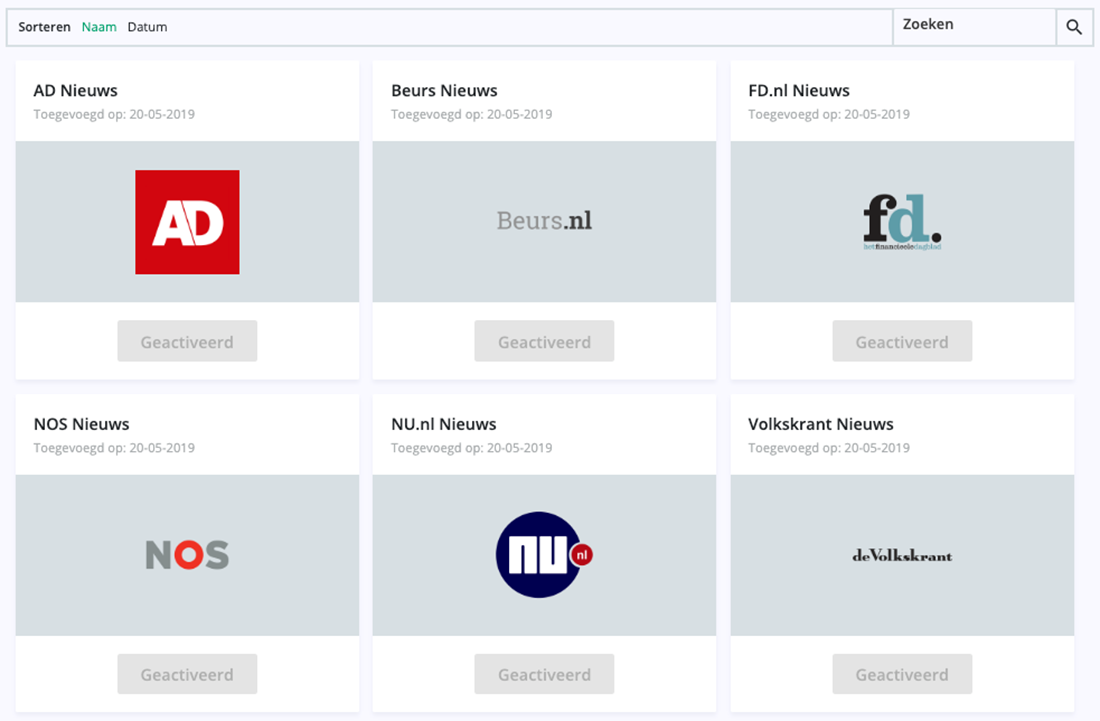Click Geactiveerd for NOS Nieuws
Image resolution: width=1100 pixels, height=721 pixels.
click(187, 674)
